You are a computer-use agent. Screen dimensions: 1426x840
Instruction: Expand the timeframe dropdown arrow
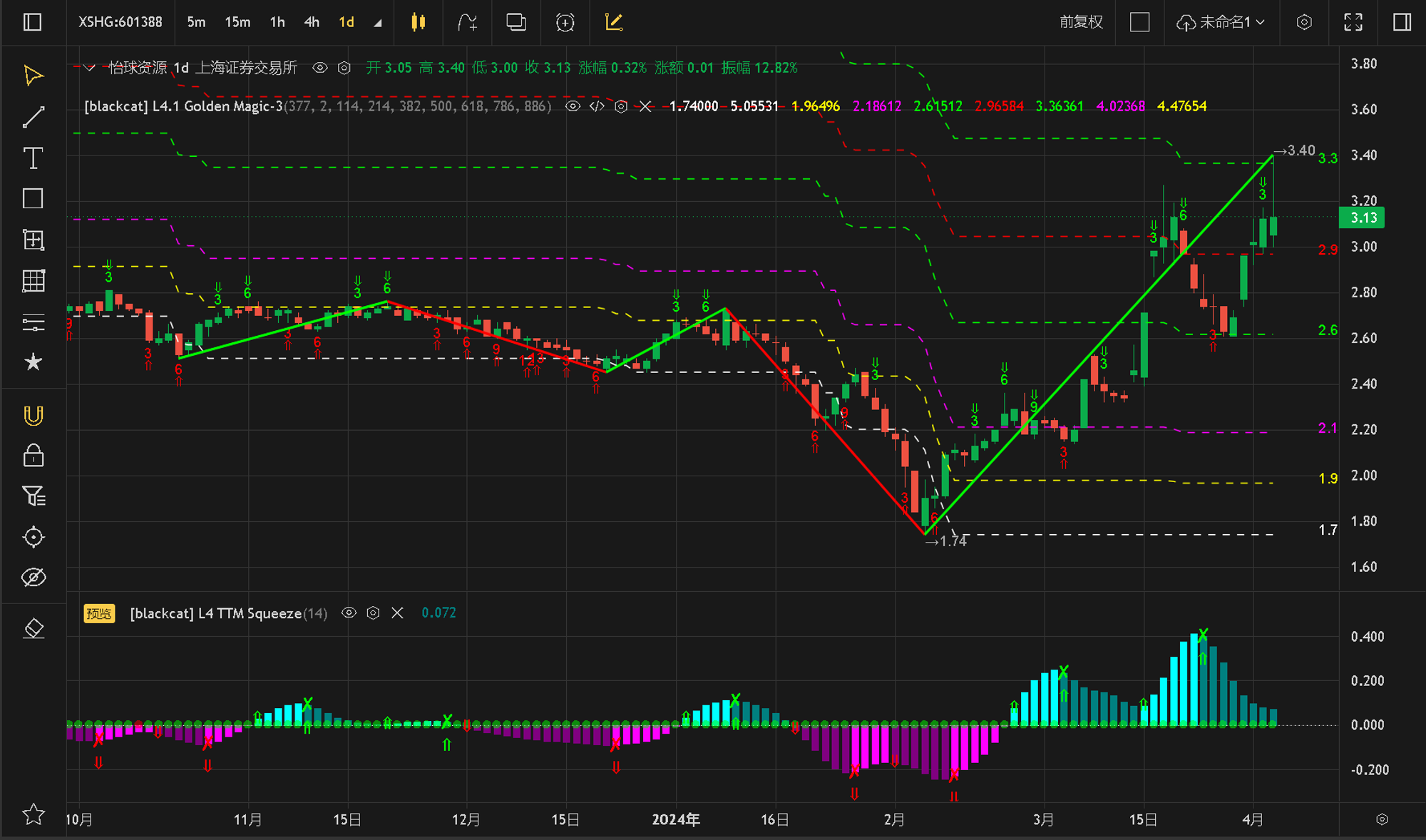[378, 24]
